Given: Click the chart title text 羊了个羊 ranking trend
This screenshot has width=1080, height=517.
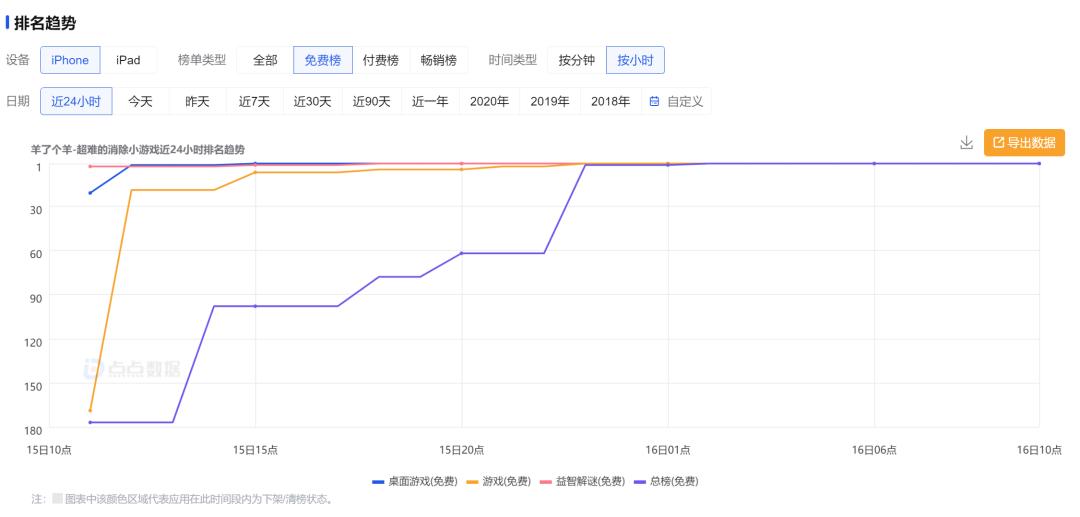Looking at the screenshot, I should point(138,149).
